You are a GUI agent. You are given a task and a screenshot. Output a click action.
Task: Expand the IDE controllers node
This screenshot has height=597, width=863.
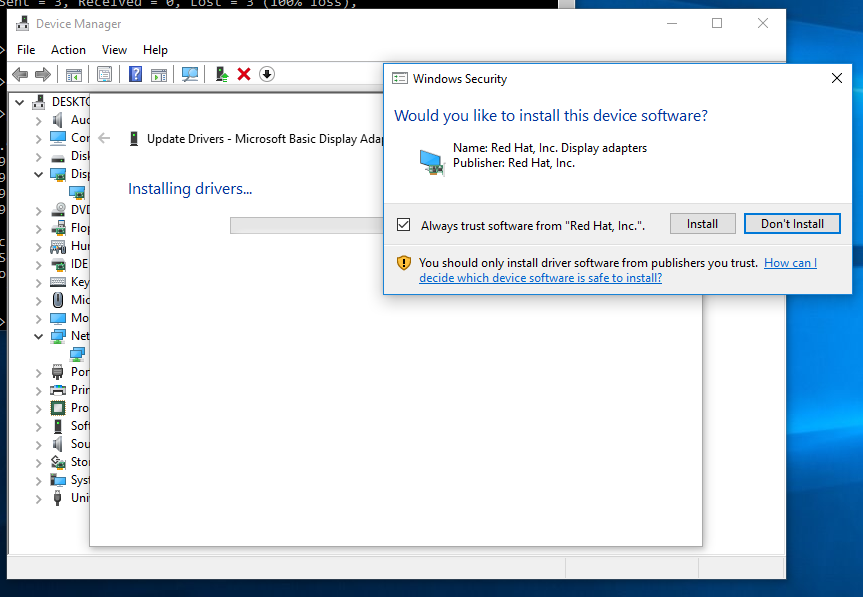pyautogui.click(x=38, y=265)
